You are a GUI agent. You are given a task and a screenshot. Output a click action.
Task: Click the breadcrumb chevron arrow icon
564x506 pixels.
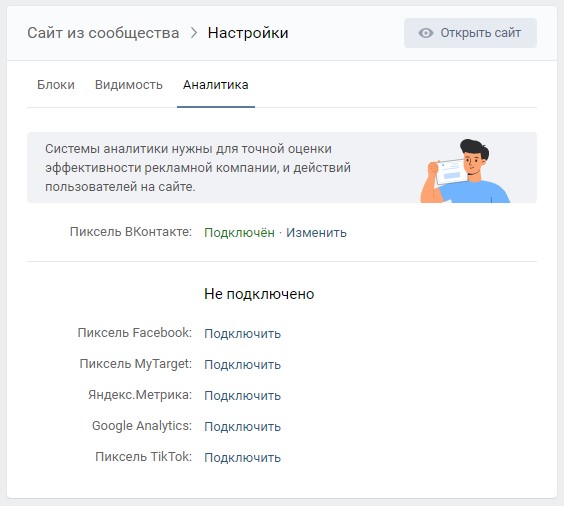click(194, 33)
